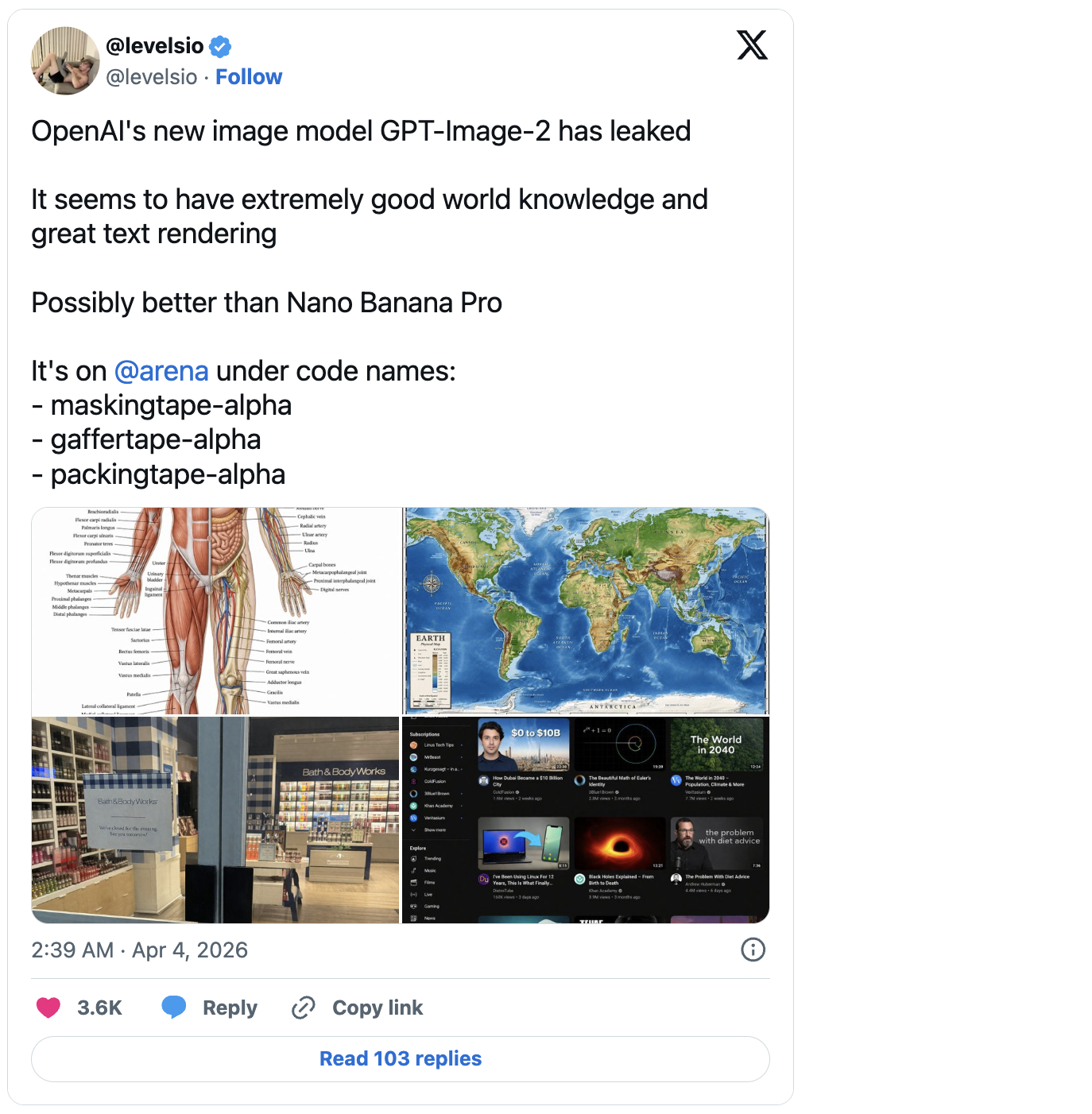1092x1114 pixels.
Task: Like the tweet with heart icon
Action: point(48,1008)
